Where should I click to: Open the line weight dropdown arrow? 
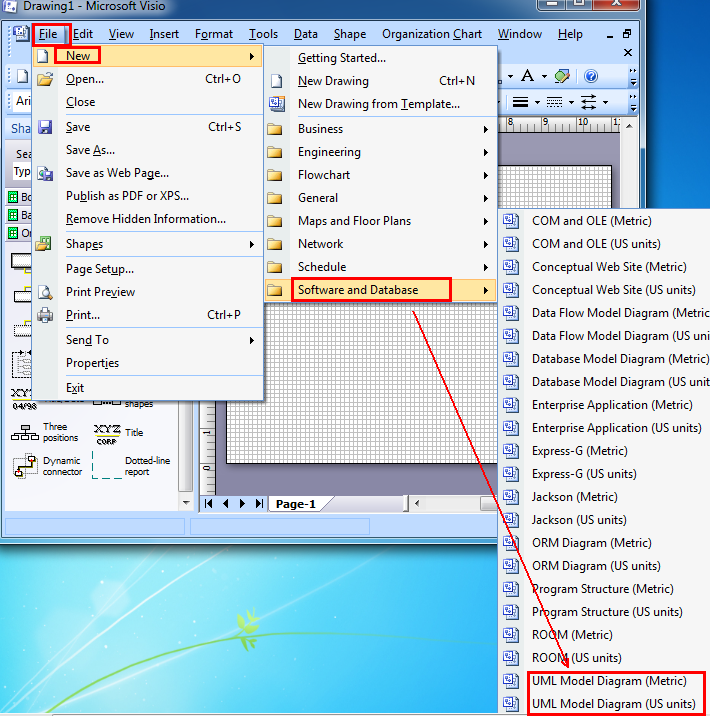click(x=537, y=102)
